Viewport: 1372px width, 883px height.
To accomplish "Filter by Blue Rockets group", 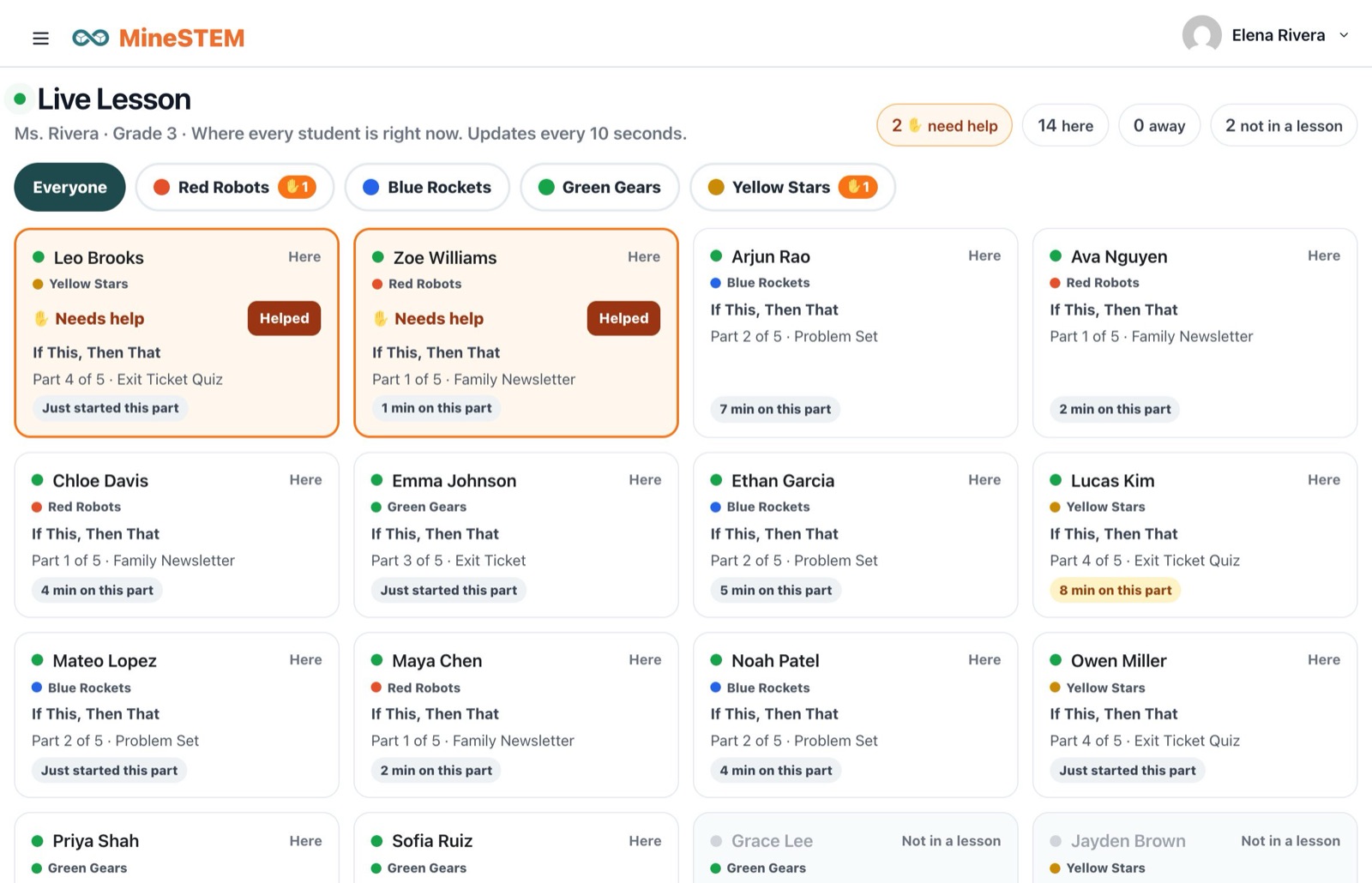I will (427, 187).
